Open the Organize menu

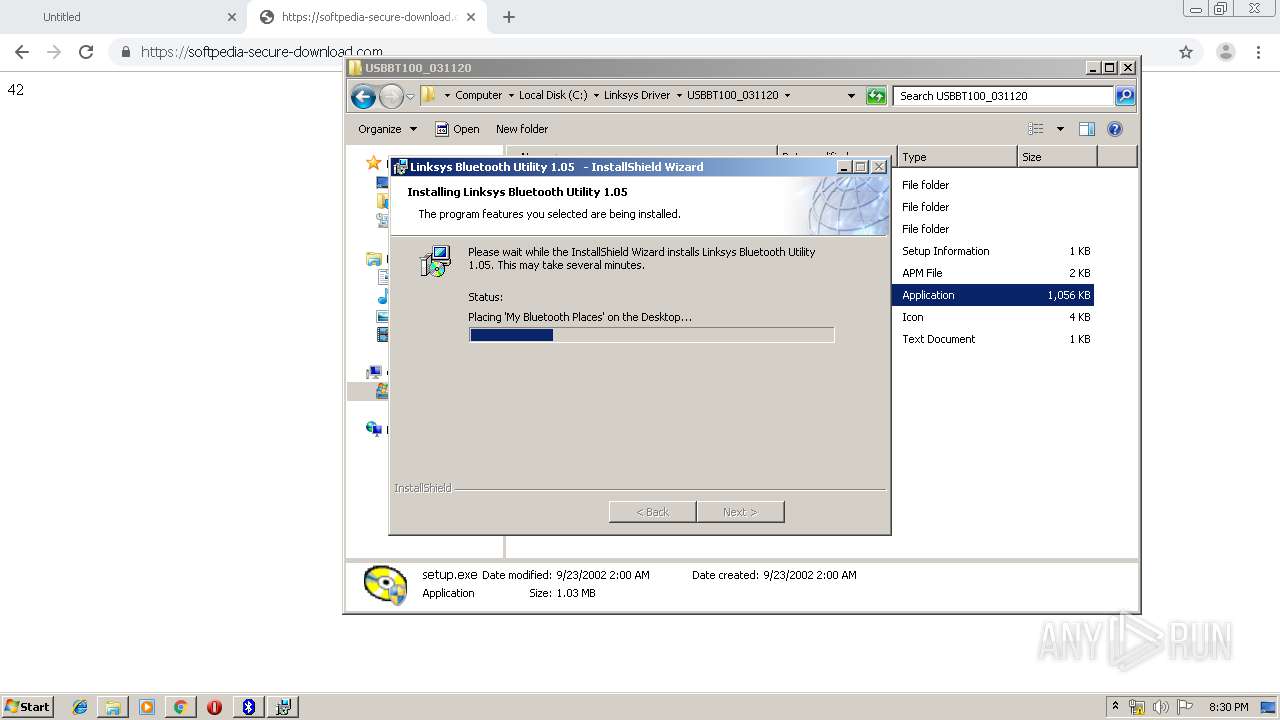(x=387, y=129)
